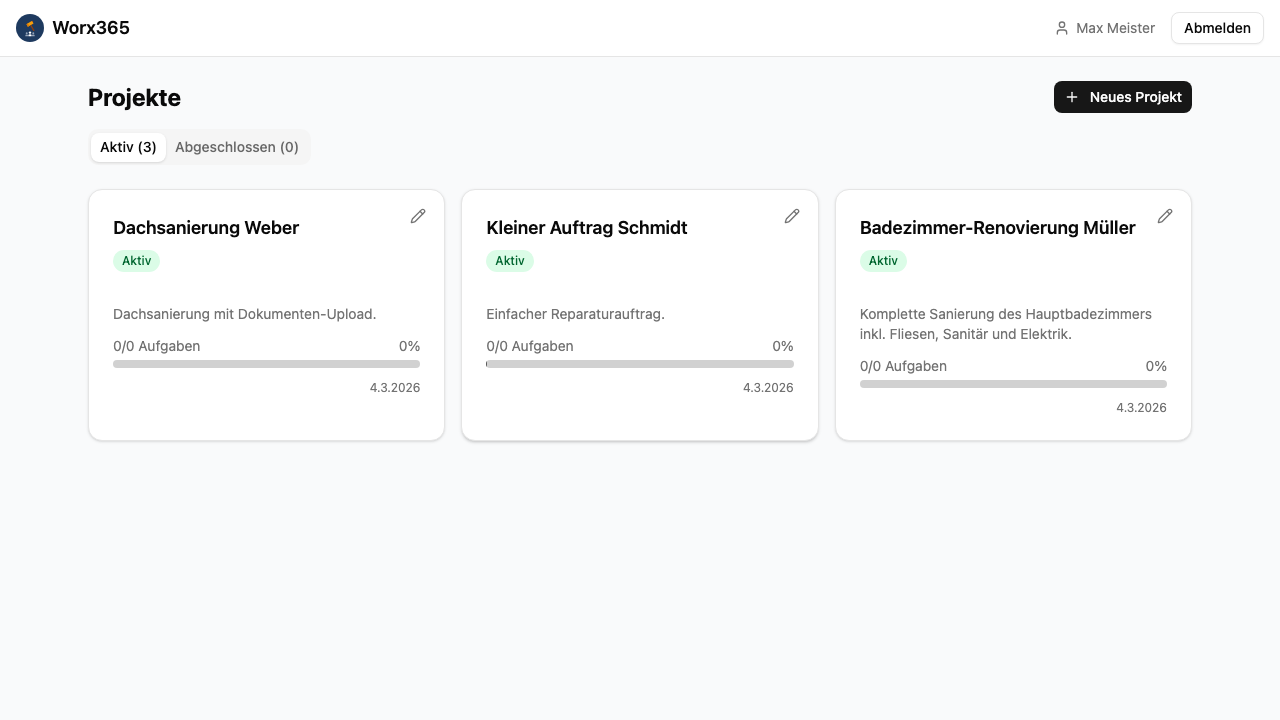This screenshot has width=1280, height=720.
Task: Open the Dachsanierung Weber project title
Action: (206, 228)
